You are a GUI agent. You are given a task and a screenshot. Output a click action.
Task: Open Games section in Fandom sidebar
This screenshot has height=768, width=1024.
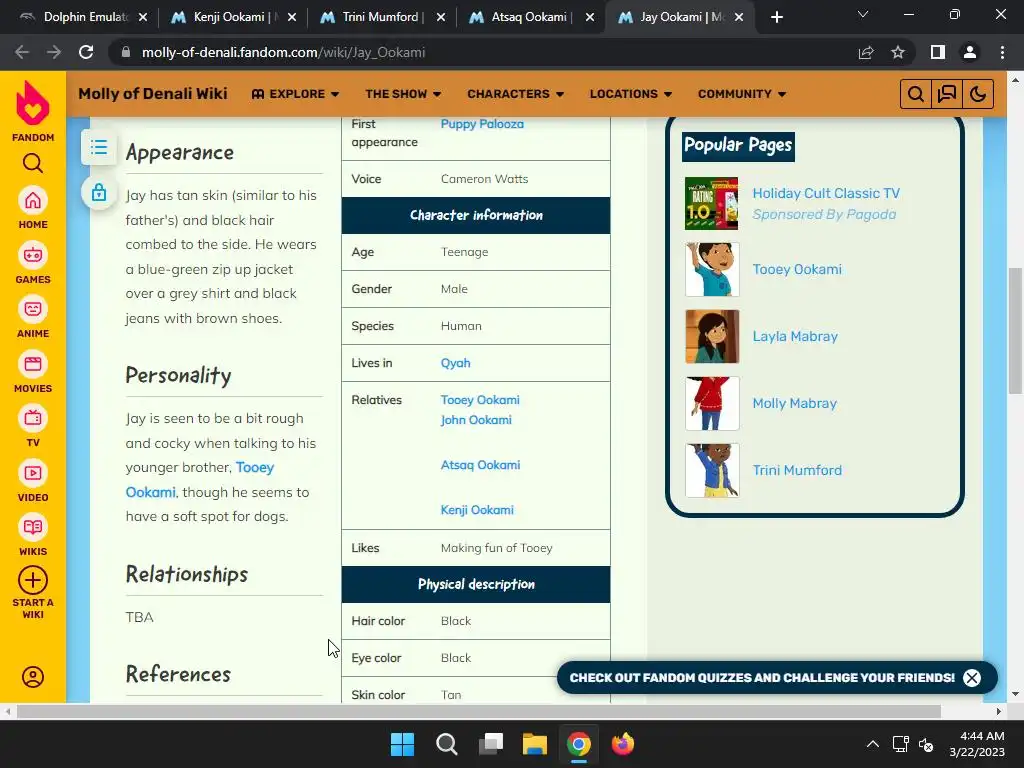pos(33,263)
